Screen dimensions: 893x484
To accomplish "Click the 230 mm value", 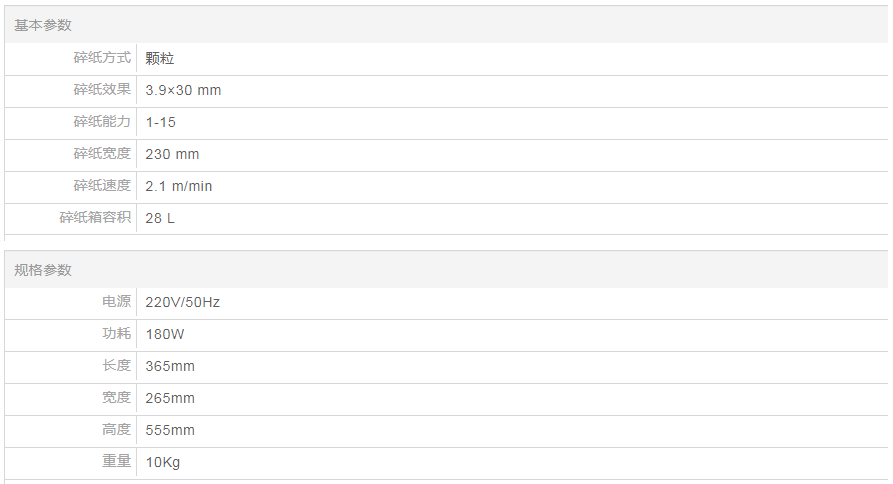I will pos(172,154).
